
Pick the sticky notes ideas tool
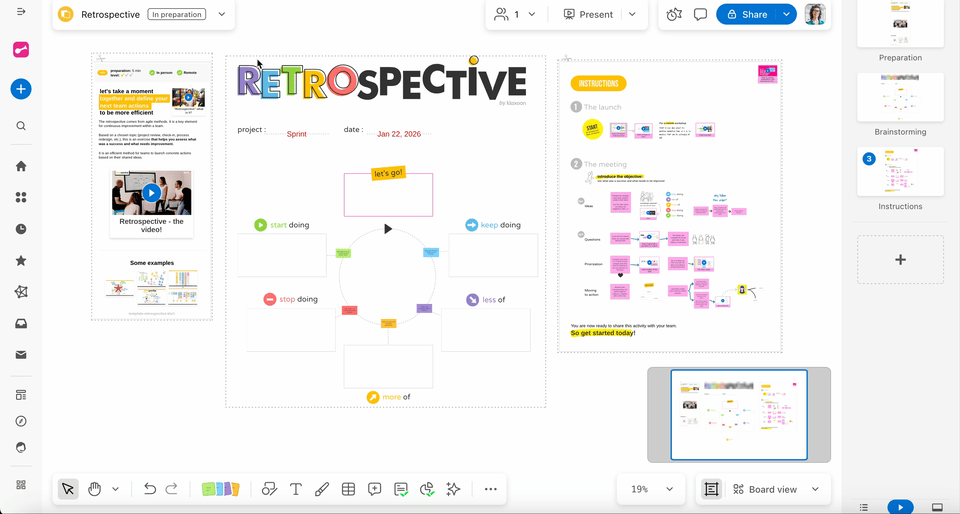tap(220, 489)
